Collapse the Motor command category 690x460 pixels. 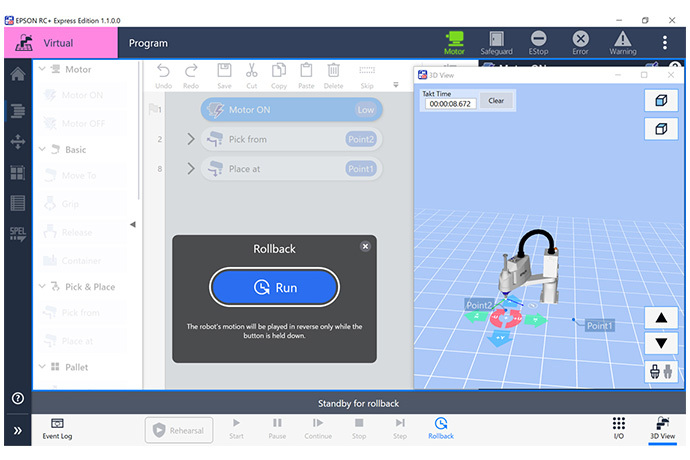42,69
